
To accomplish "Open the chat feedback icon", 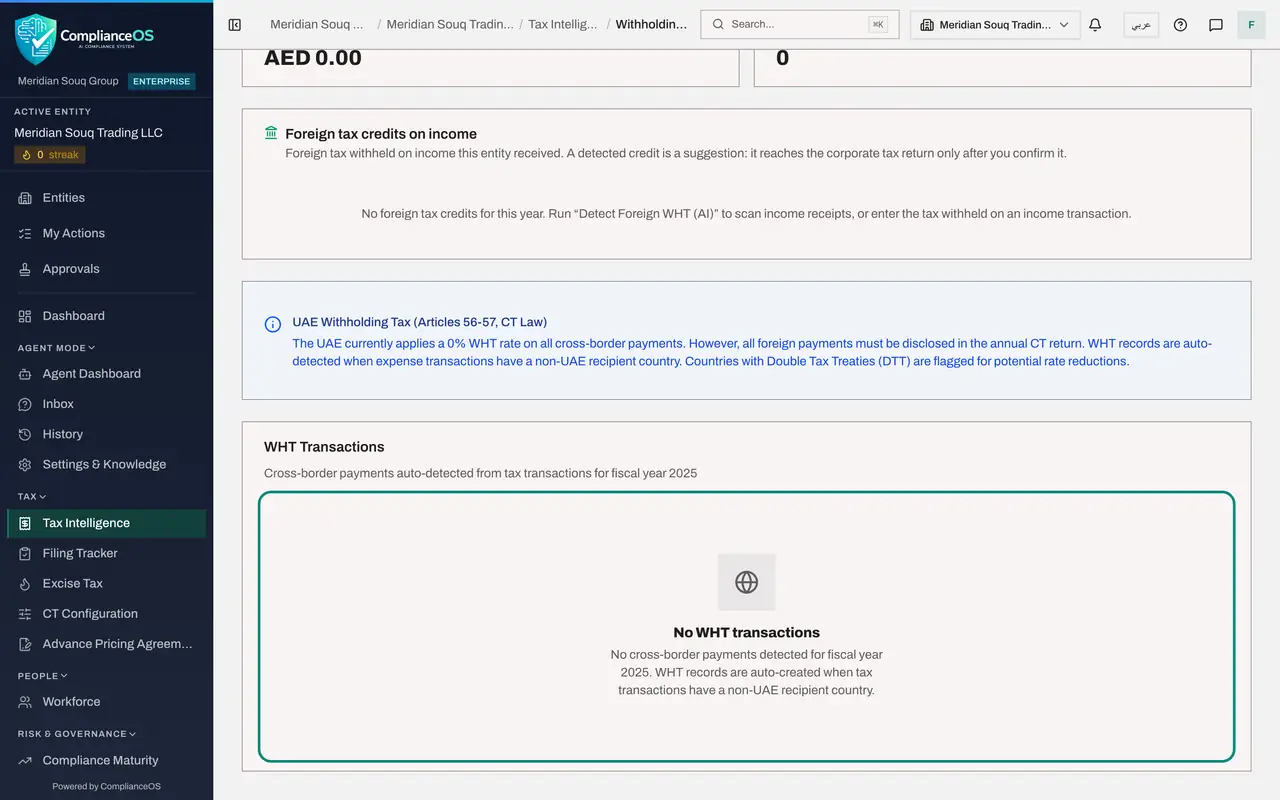I will (x=1216, y=25).
